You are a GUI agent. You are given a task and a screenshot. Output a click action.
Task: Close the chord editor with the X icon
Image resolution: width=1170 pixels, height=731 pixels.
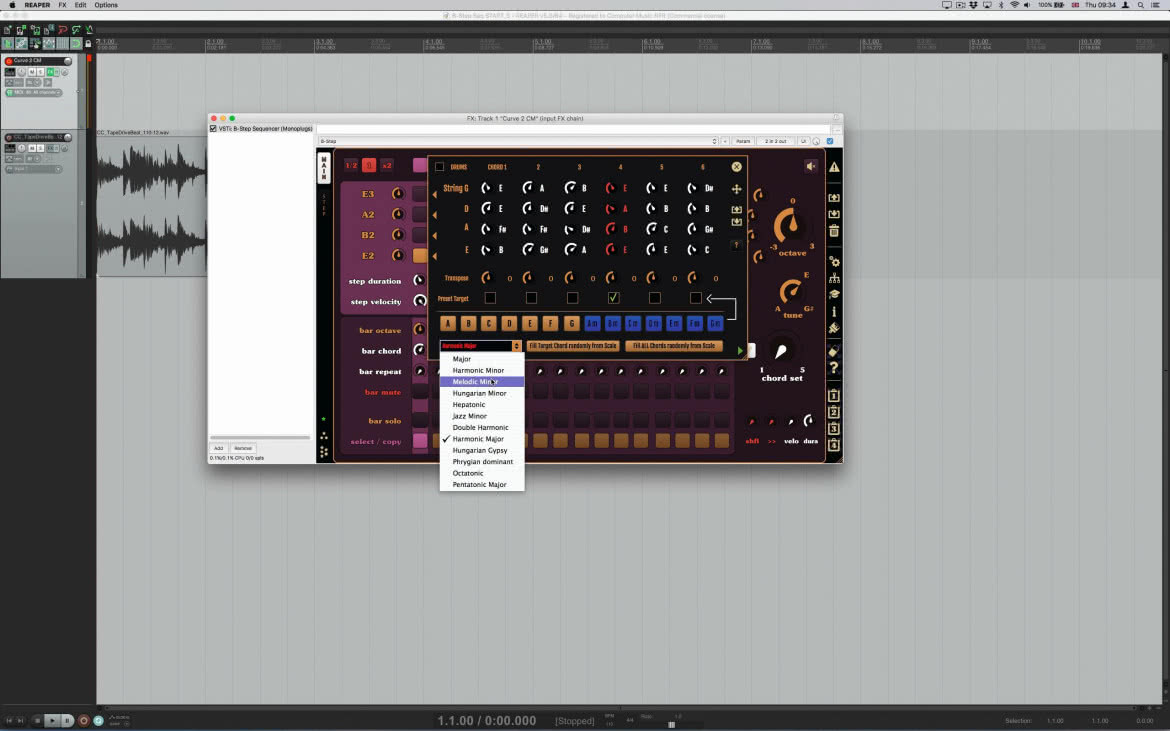click(736, 166)
